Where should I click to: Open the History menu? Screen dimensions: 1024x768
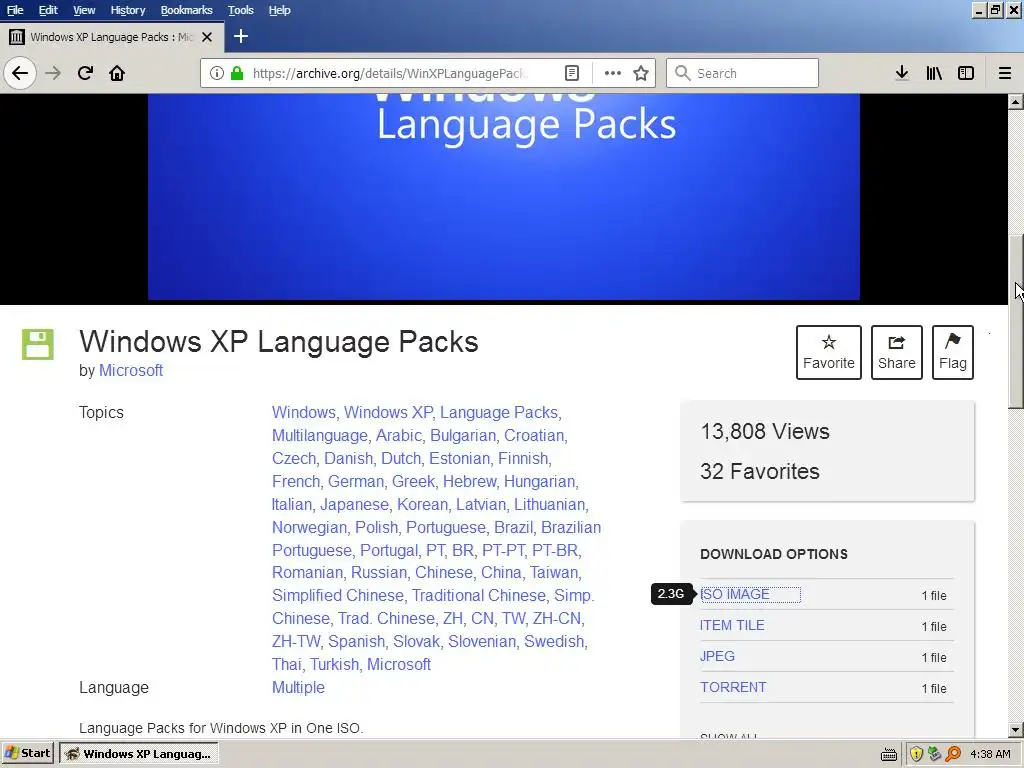(x=128, y=10)
